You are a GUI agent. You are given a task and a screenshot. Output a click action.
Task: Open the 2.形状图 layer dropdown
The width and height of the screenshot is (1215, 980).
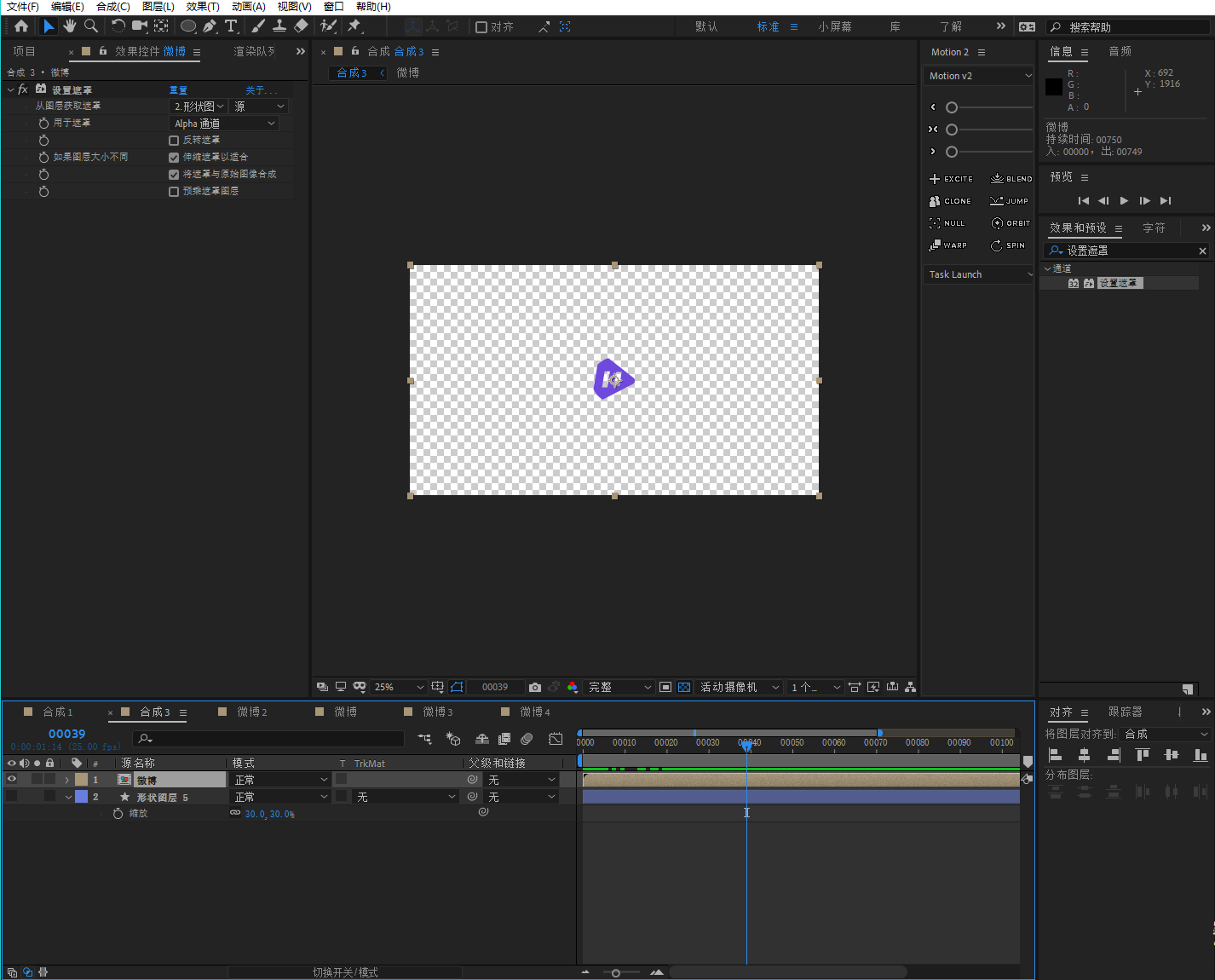(x=199, y=107)
